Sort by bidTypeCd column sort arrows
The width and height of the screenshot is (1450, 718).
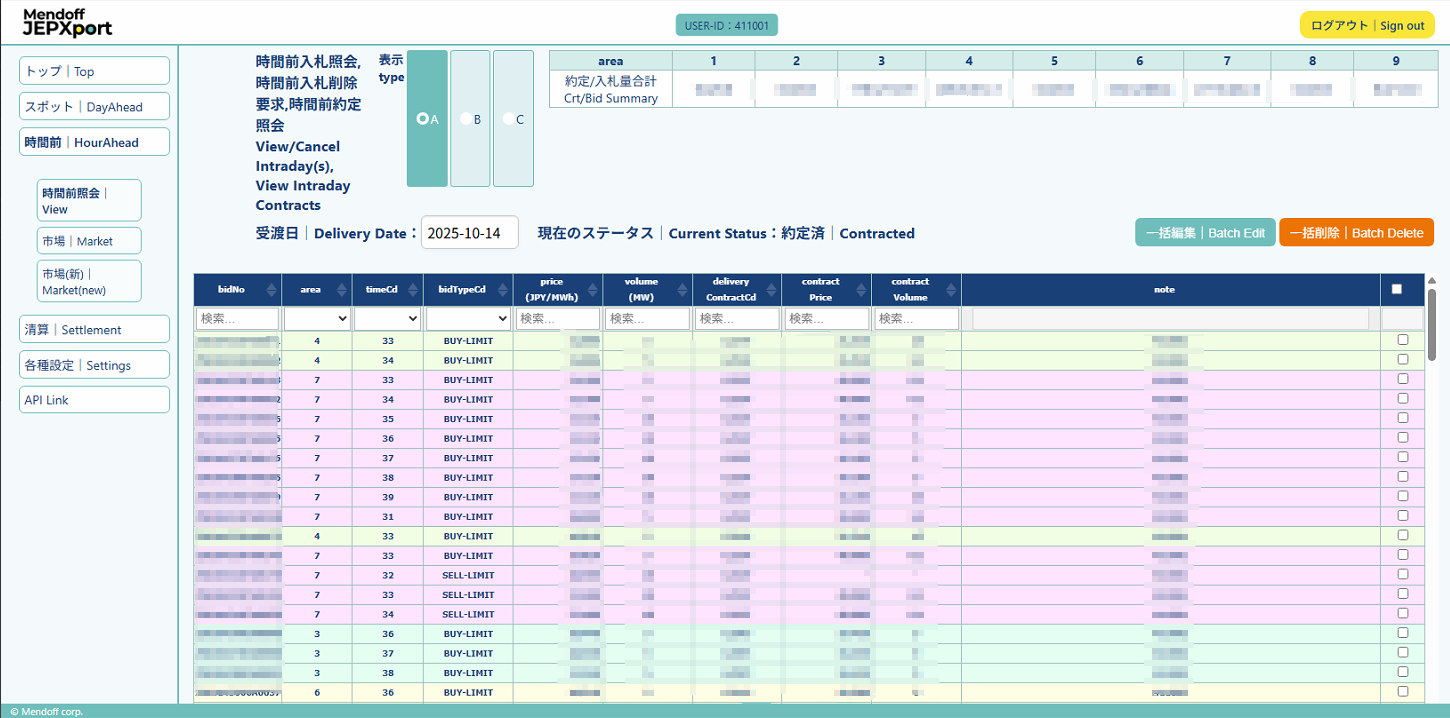coord(502,290)
